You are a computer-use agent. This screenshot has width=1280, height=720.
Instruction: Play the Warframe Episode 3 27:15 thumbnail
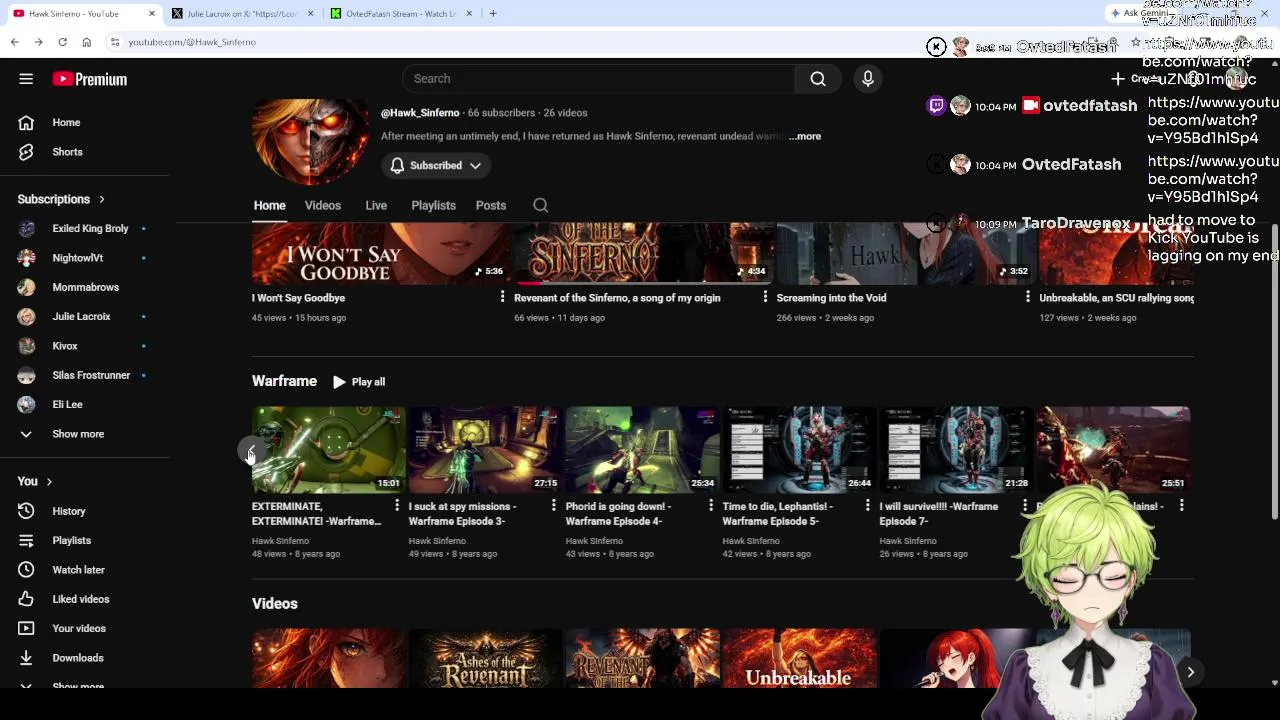click(x=485, y=449)
